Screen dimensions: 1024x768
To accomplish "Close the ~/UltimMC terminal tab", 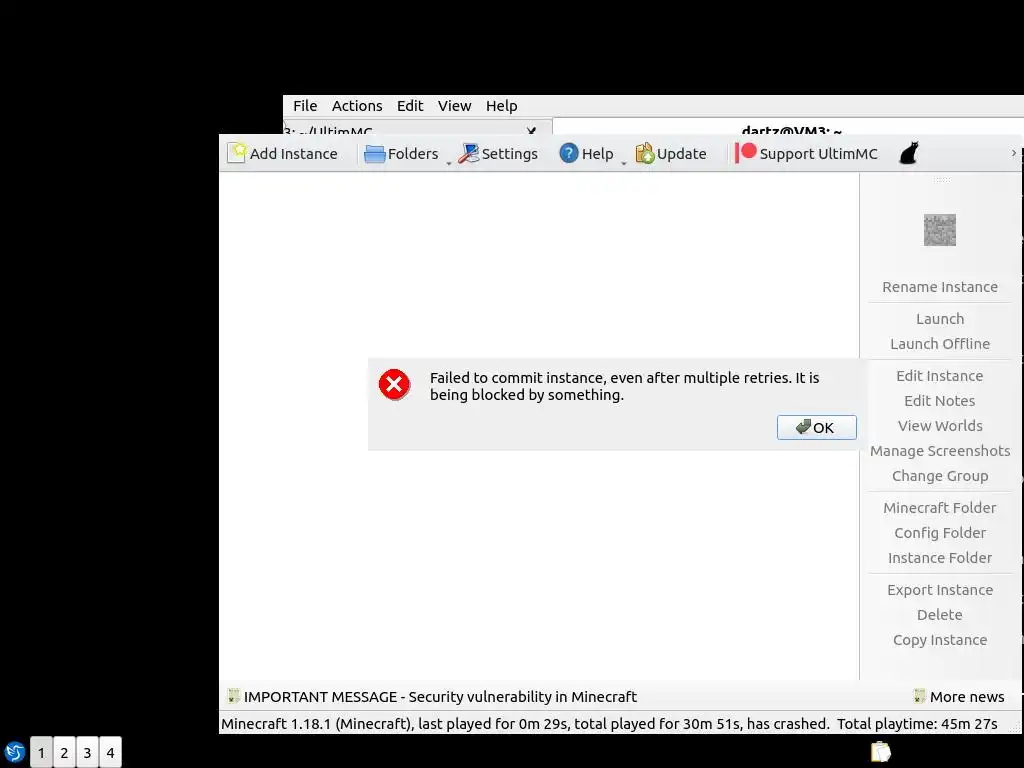I will [x=531, y=131].
